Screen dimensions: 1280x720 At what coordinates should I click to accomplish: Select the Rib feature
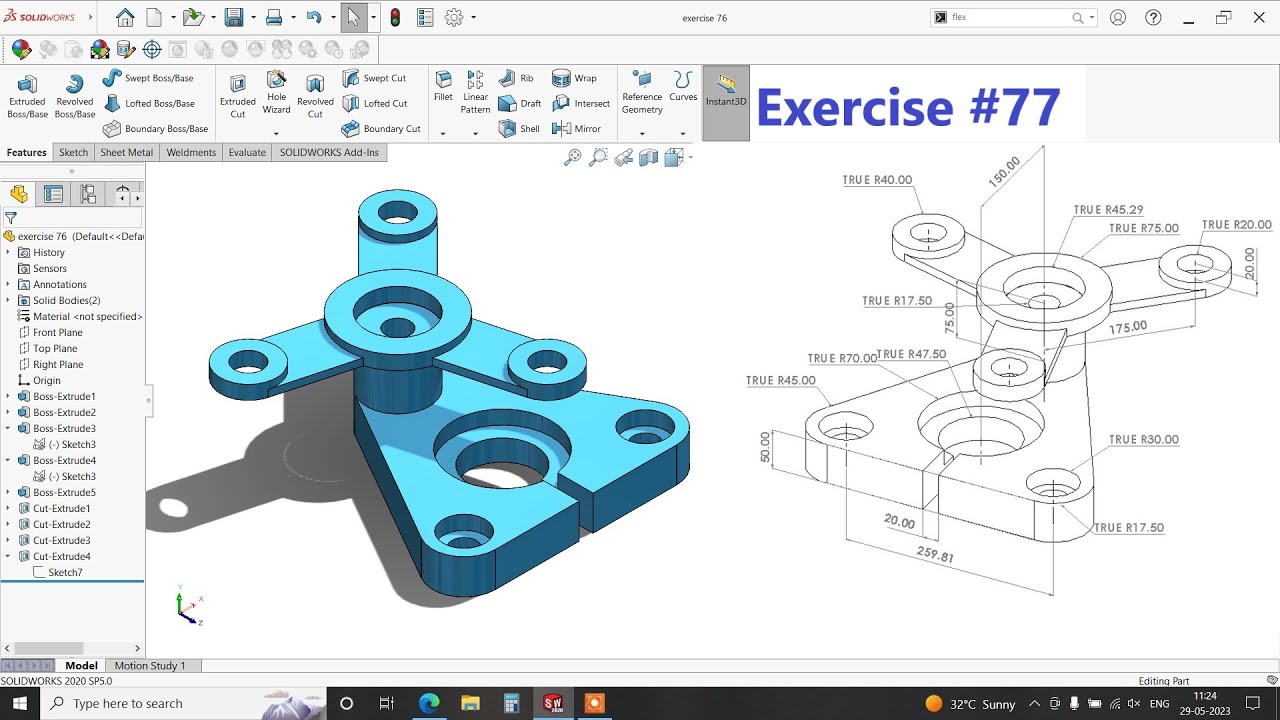pyautogui.click(x=516, y=78)
